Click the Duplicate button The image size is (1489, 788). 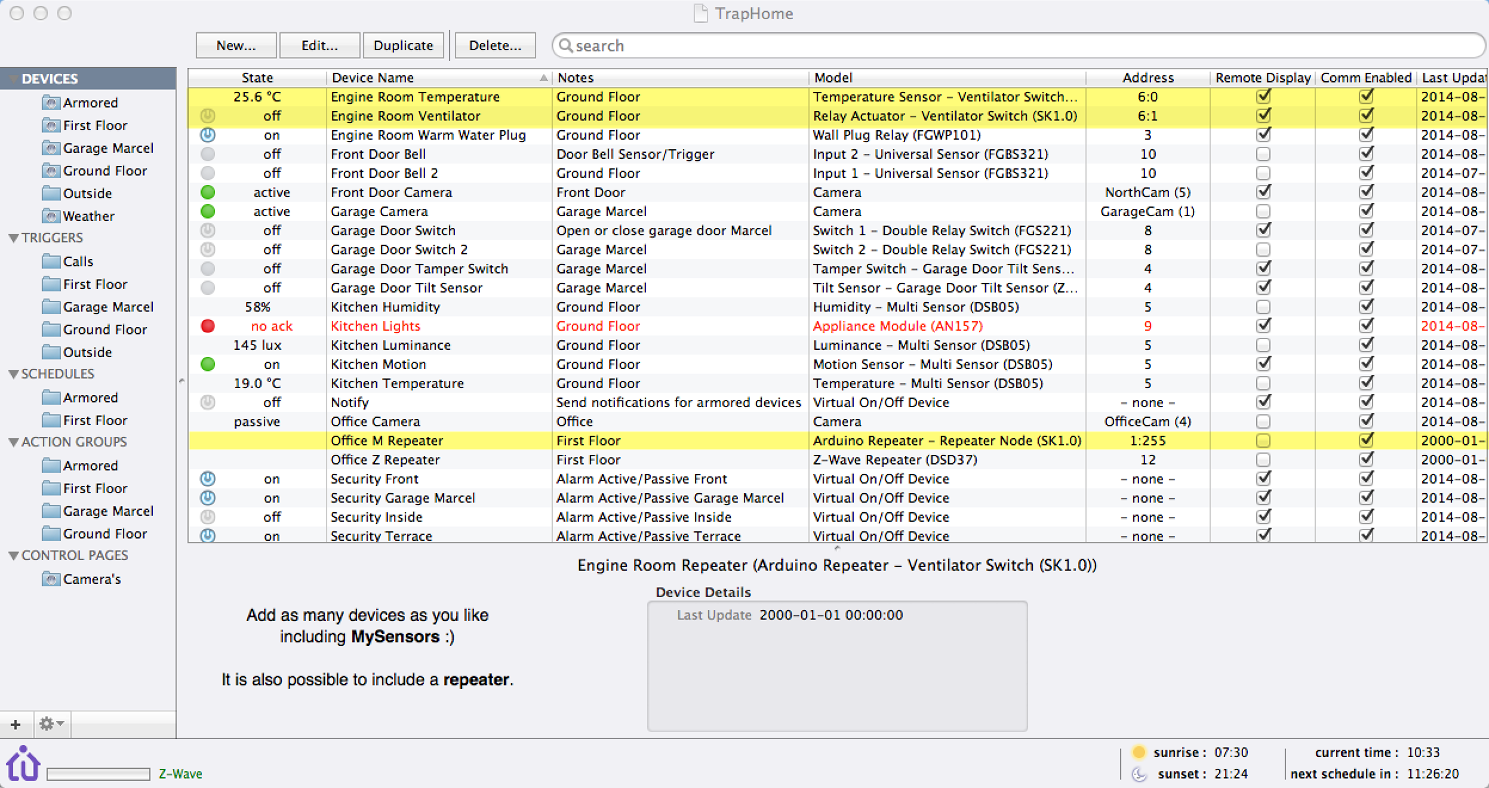coord(404,45)
